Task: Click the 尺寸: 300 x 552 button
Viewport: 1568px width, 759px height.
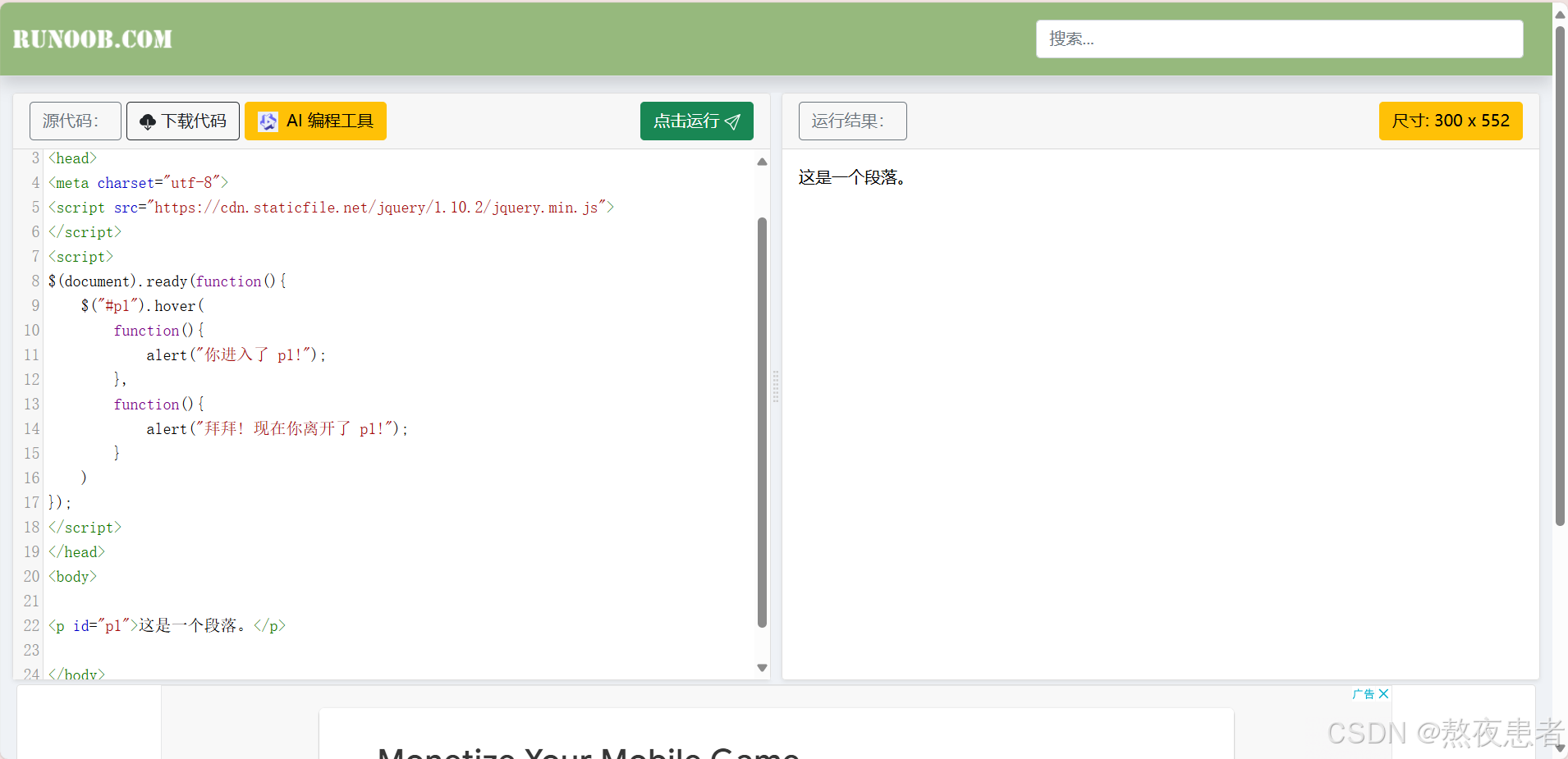Action: (1451, 121)
